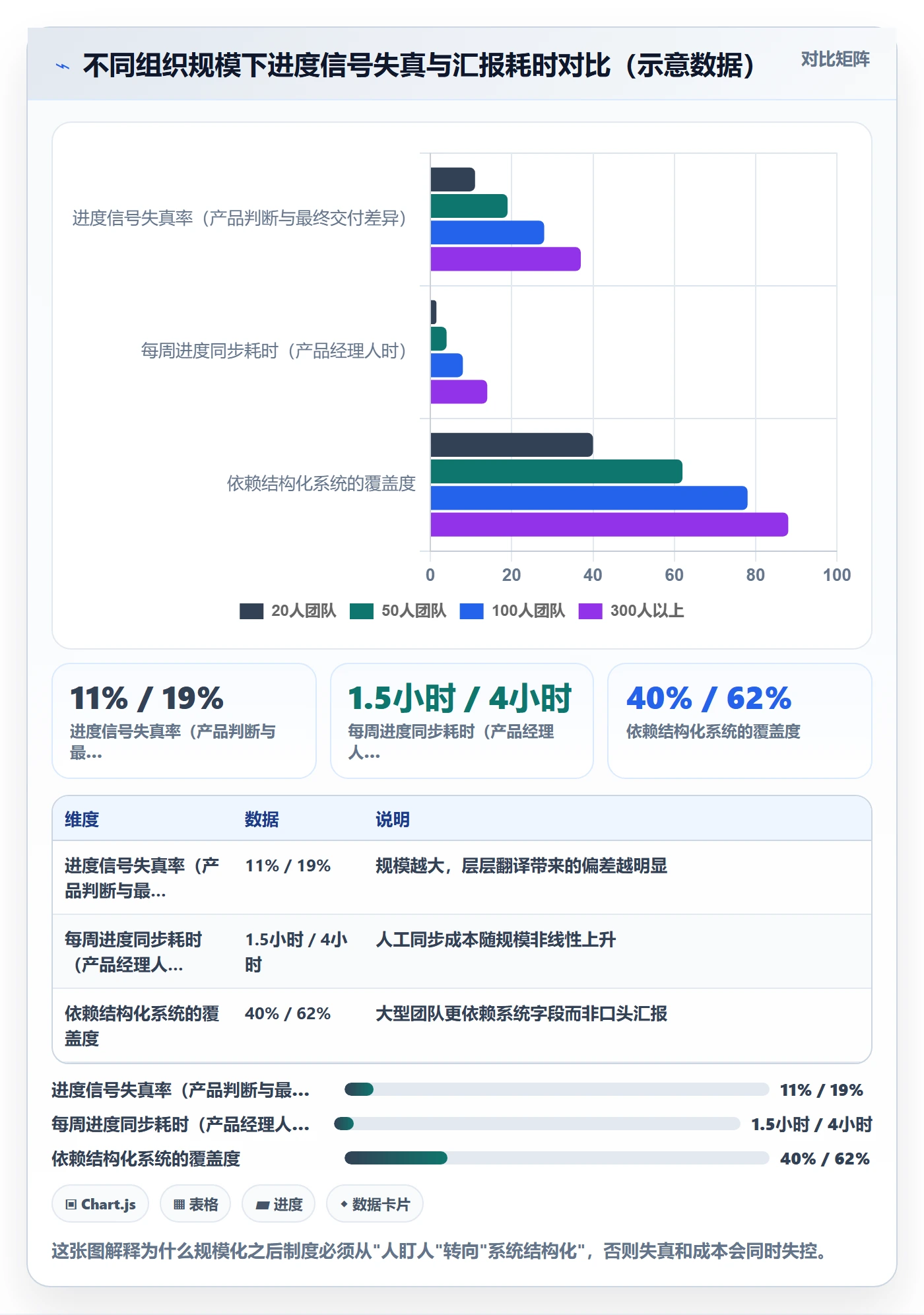This screenshot has height=1315, width=924.
Task: Click the 1.5小时 / 4小时 table data cell
Action: [x=296, y=952]
